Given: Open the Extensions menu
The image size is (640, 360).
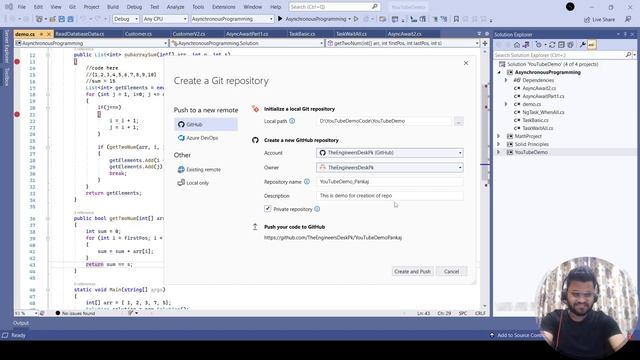Looking at the screenshot, I should [223, 7].
